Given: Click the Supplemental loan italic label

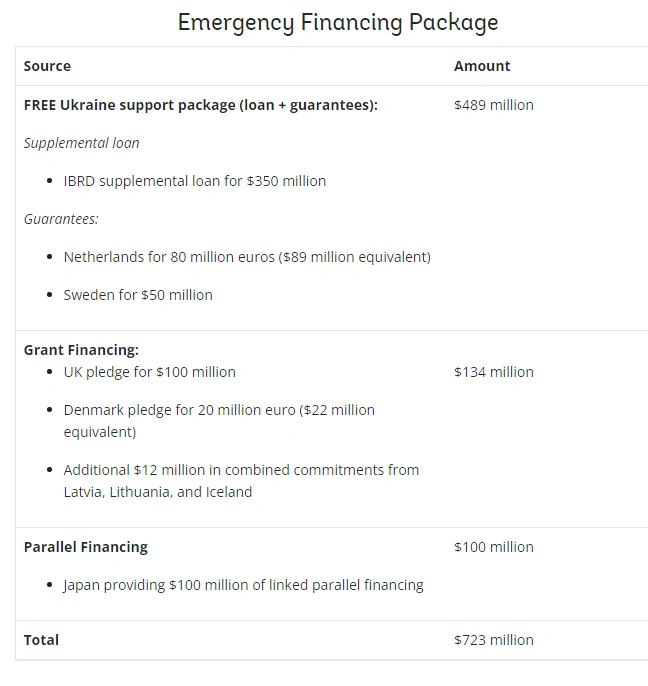Looking at the screenshot, I should click(x=82, y=143).
